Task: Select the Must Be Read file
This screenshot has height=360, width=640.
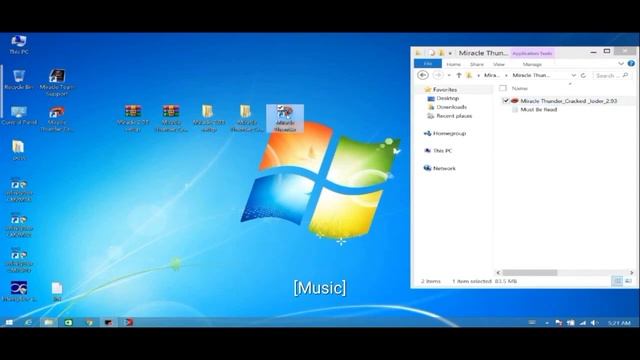Action: (538, 109)
